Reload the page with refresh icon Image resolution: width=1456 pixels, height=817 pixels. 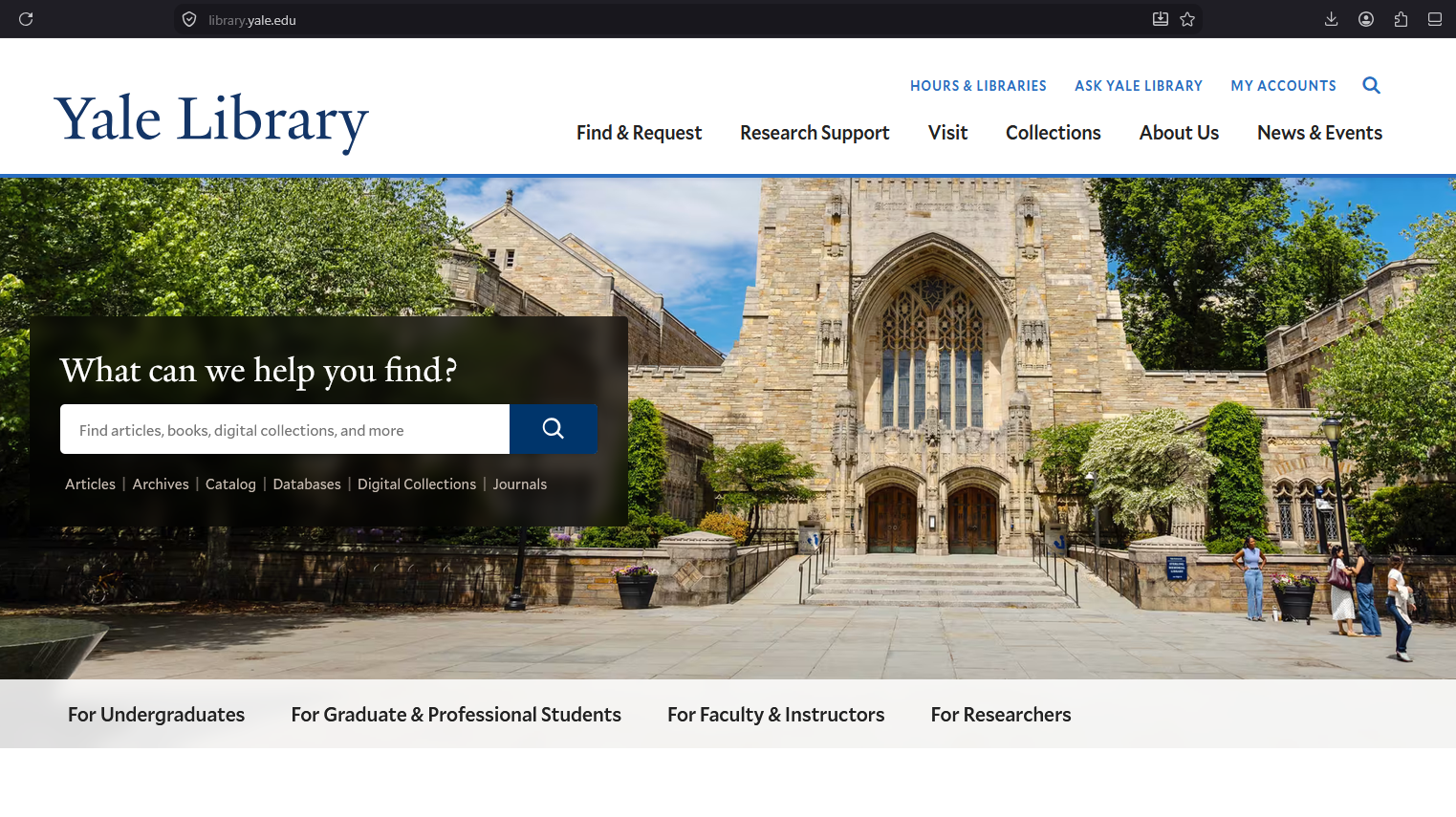coord(26,19)
